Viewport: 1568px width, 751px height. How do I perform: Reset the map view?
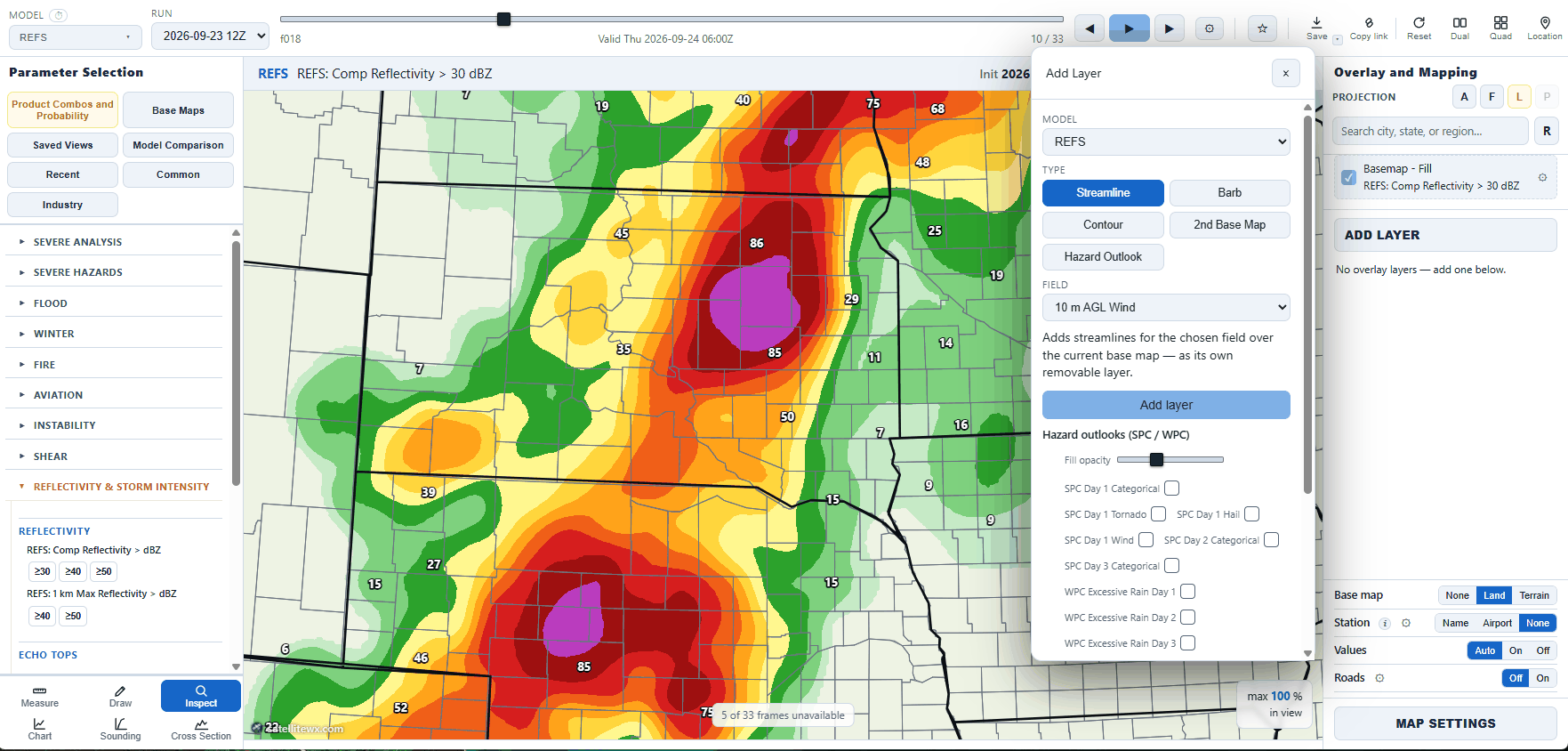pos(1419,28)
